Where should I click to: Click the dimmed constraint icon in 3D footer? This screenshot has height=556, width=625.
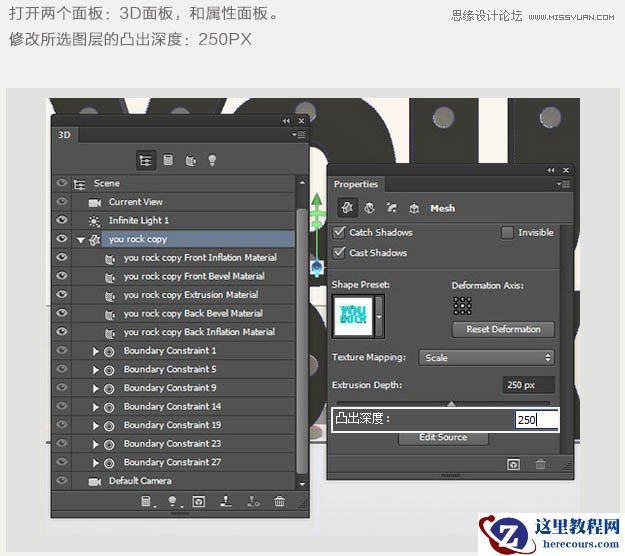(253, 501)
